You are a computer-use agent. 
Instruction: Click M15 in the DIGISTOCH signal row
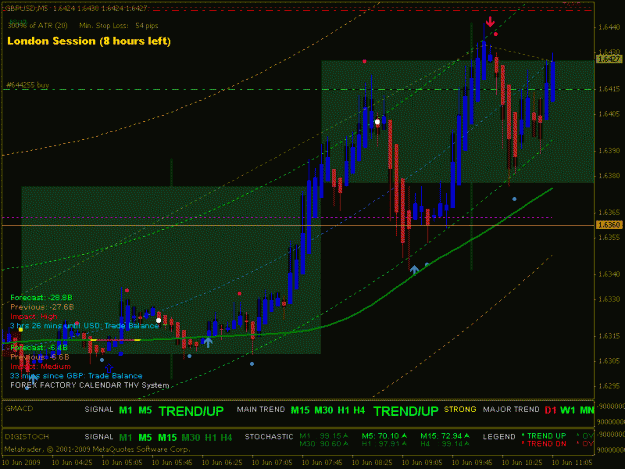click(167, 438)
